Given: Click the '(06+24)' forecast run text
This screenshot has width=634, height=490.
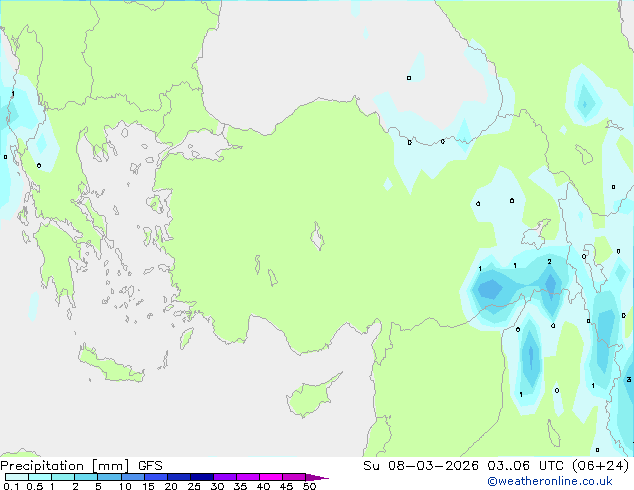Looking at the screenshot, I should coord(601,466).
